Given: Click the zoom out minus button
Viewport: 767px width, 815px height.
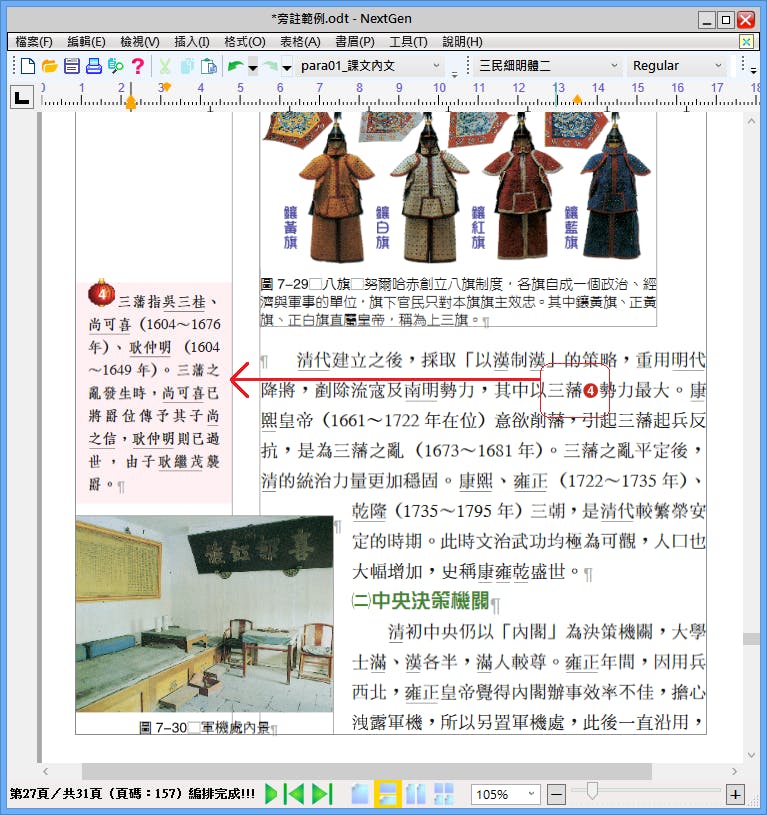Looking at the screenshot, I should (x=557, y=794).
